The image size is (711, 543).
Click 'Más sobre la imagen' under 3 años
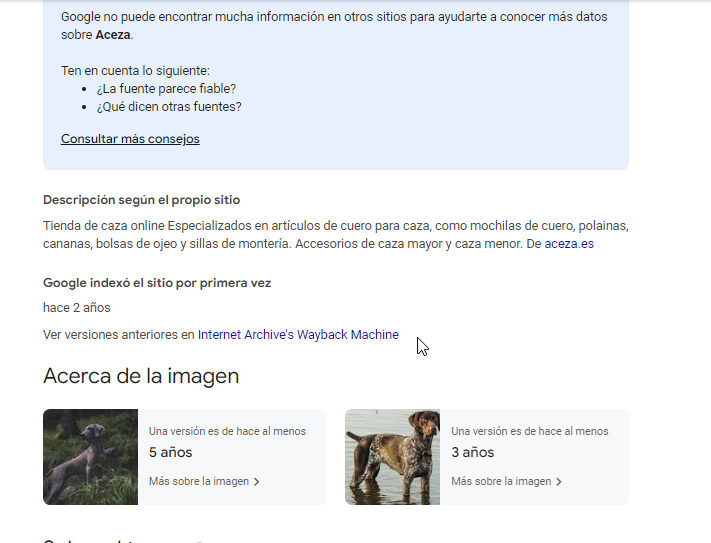pyautogui.click(x=501, y=481)
